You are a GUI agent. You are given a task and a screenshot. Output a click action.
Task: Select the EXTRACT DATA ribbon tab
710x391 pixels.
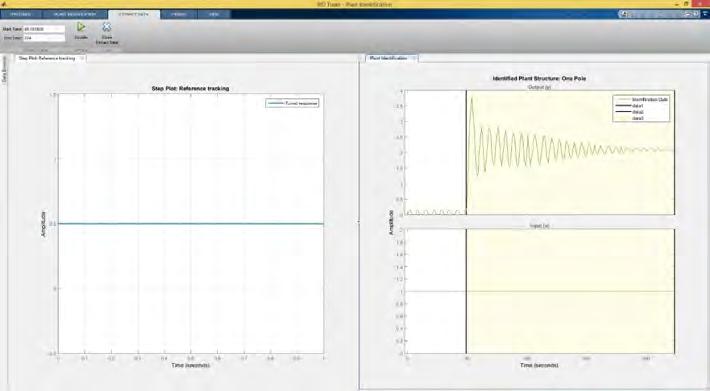(134, 14)
